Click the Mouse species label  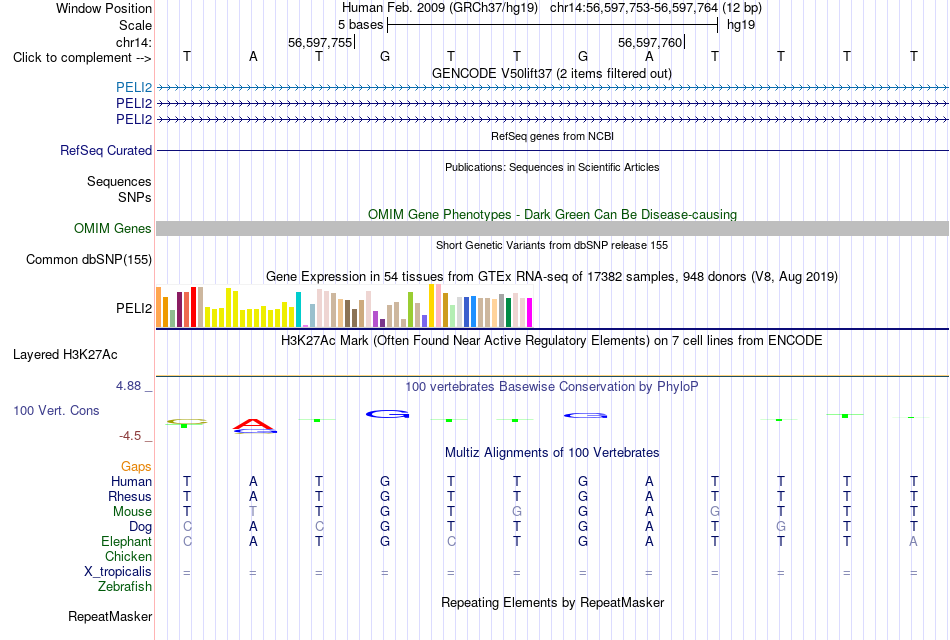coord(132,512)
